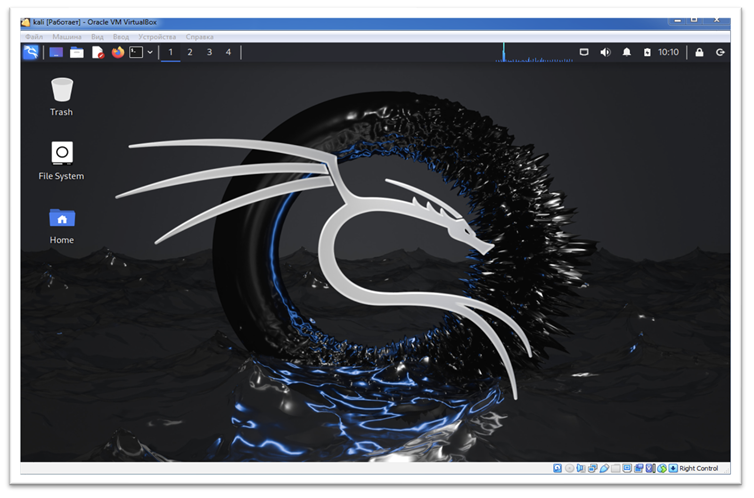The width and height of the screenshot is (754, 498).
Task: Open the notifications bell
Action: click(627, 52)
